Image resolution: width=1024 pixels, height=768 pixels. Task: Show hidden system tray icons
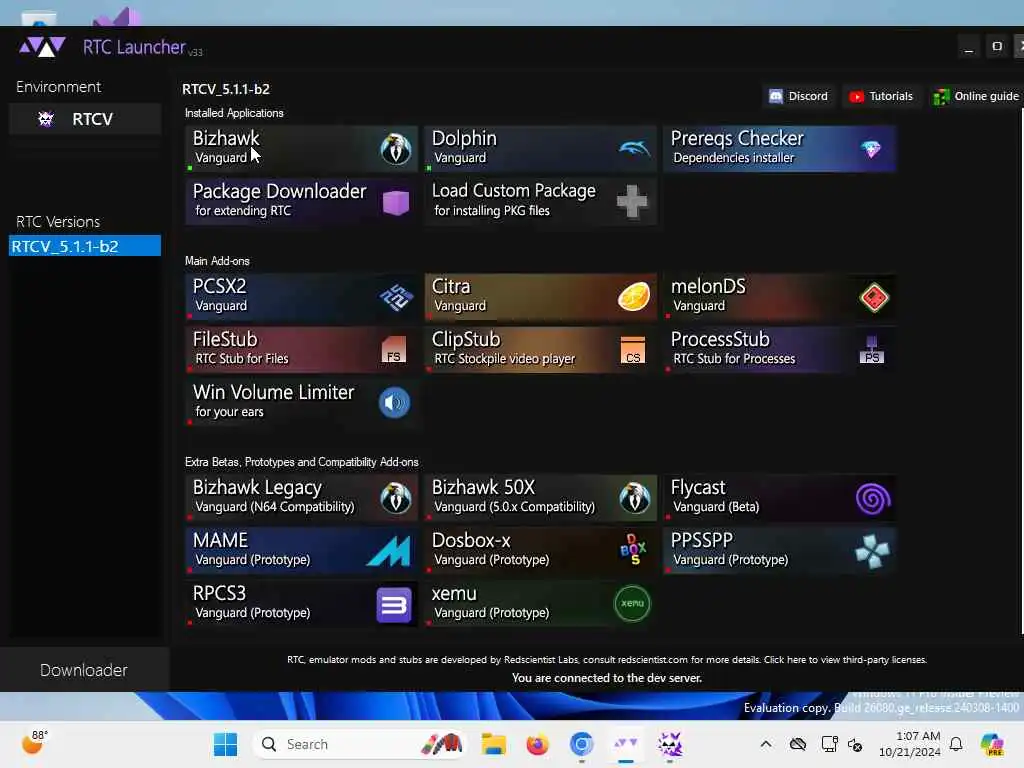[x=766, y=744]
